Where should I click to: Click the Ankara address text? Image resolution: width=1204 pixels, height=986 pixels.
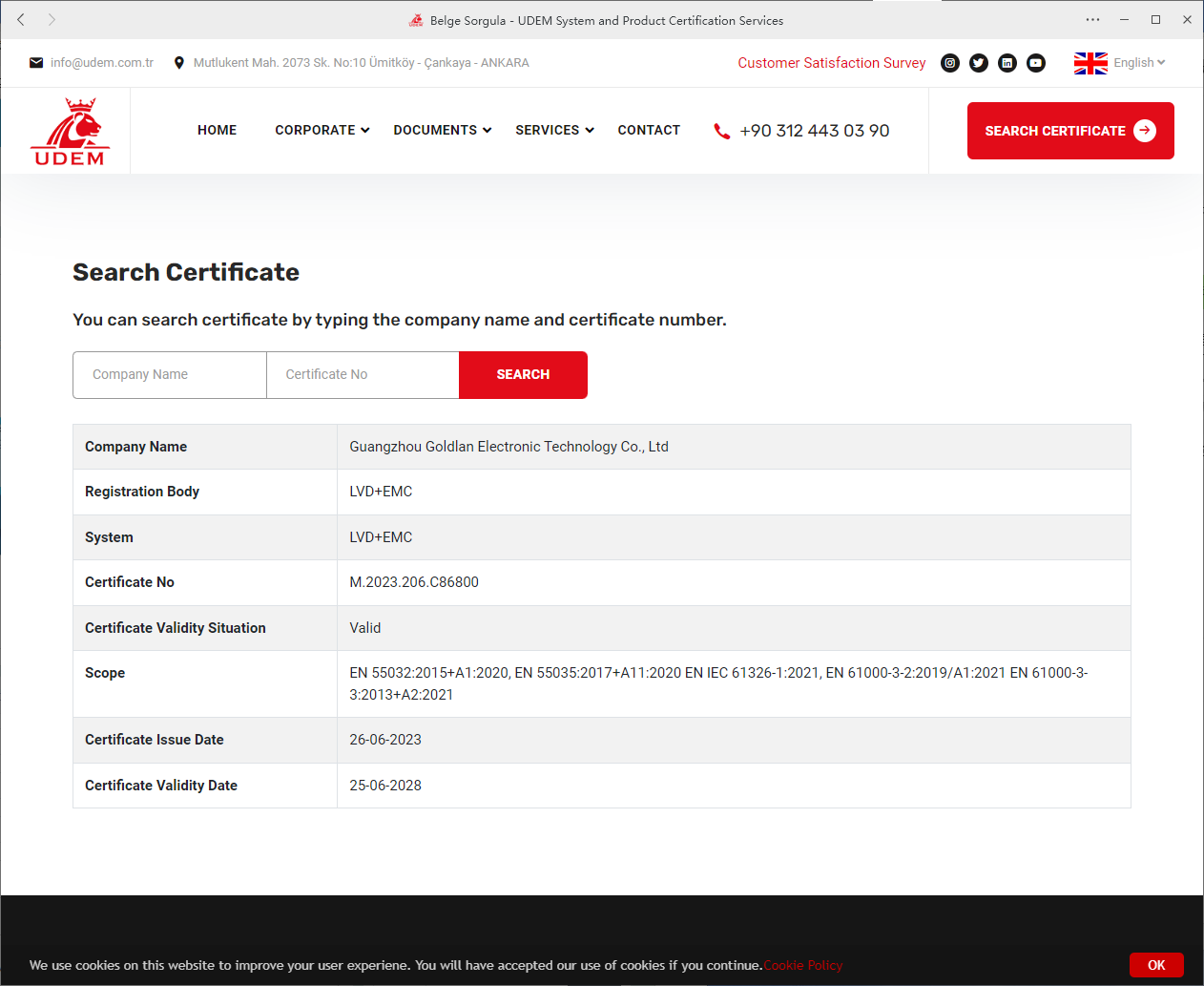tap(362, 63)
